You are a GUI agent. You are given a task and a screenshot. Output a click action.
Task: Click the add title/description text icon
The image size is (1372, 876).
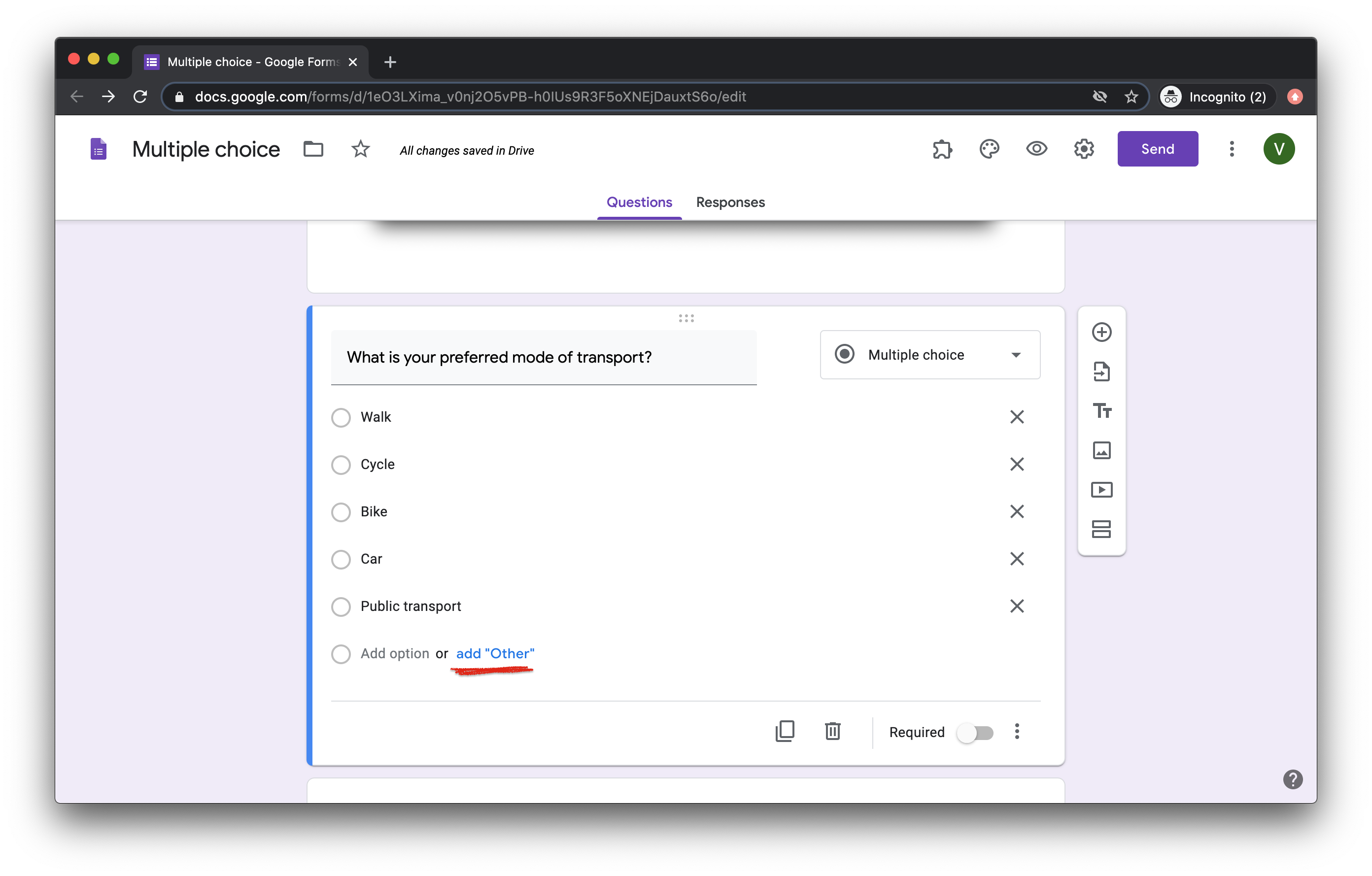(1101, 410)
